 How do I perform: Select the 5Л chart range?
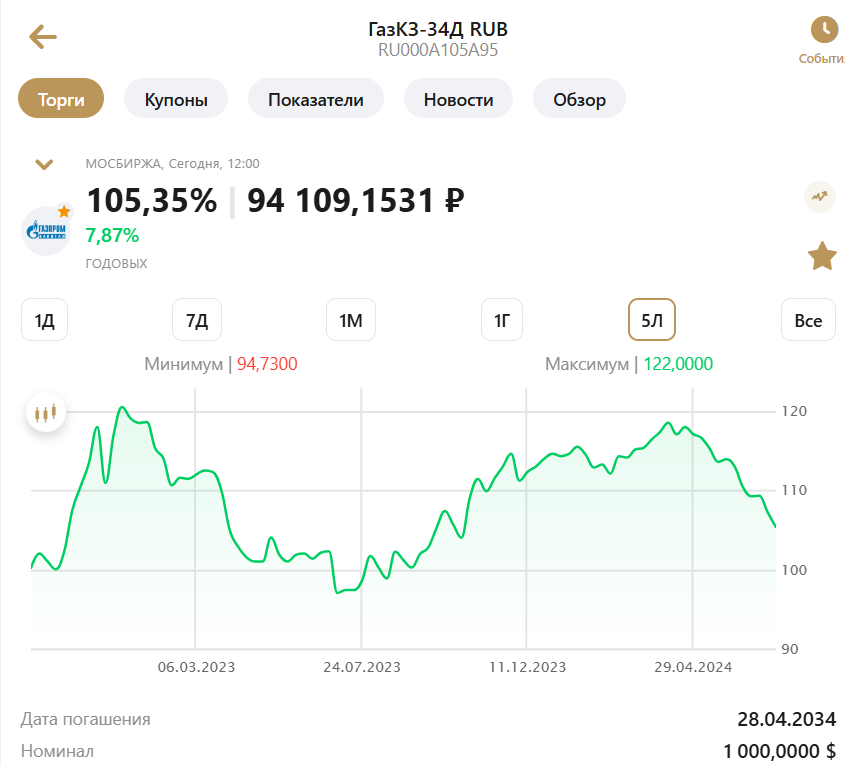pyautogui.click(x=652, y=320)
